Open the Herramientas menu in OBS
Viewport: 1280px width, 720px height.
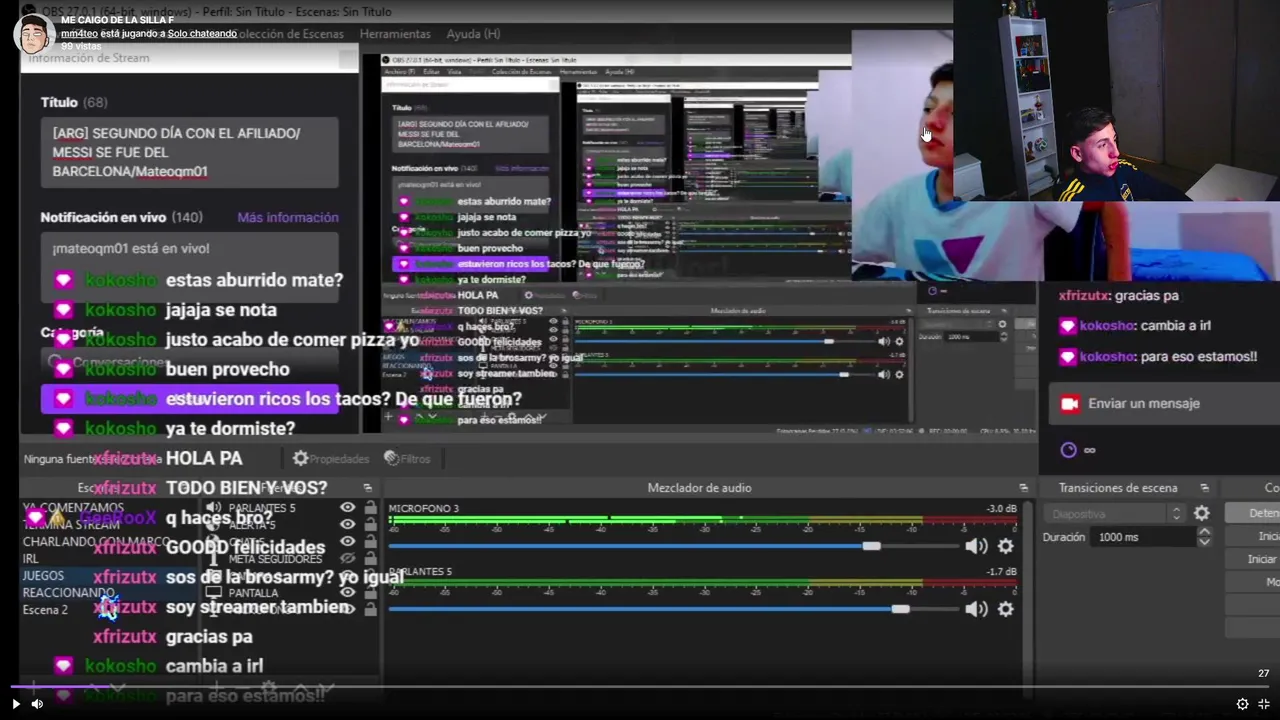click(x=395, y=34)
